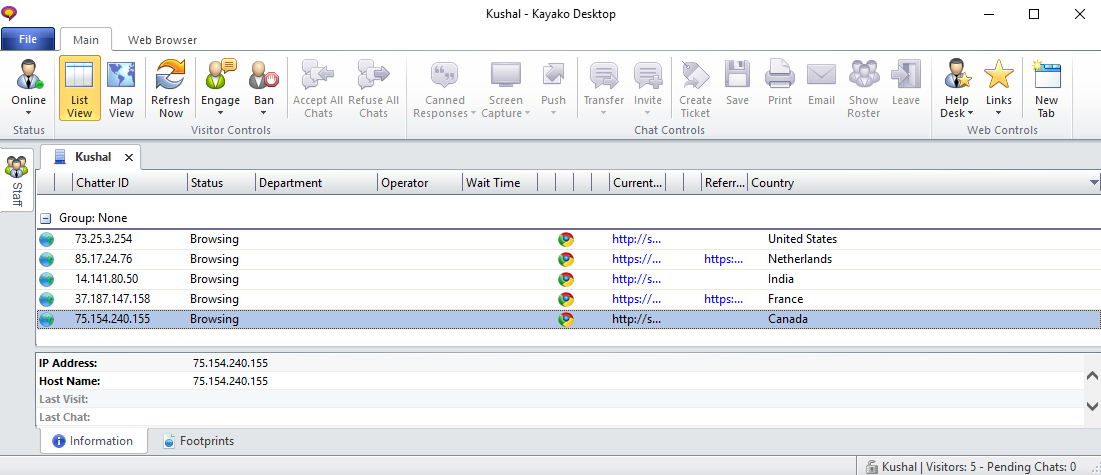Click the Current page column header
Viewport: 1101px width, 475px height.
pos(638,183)
